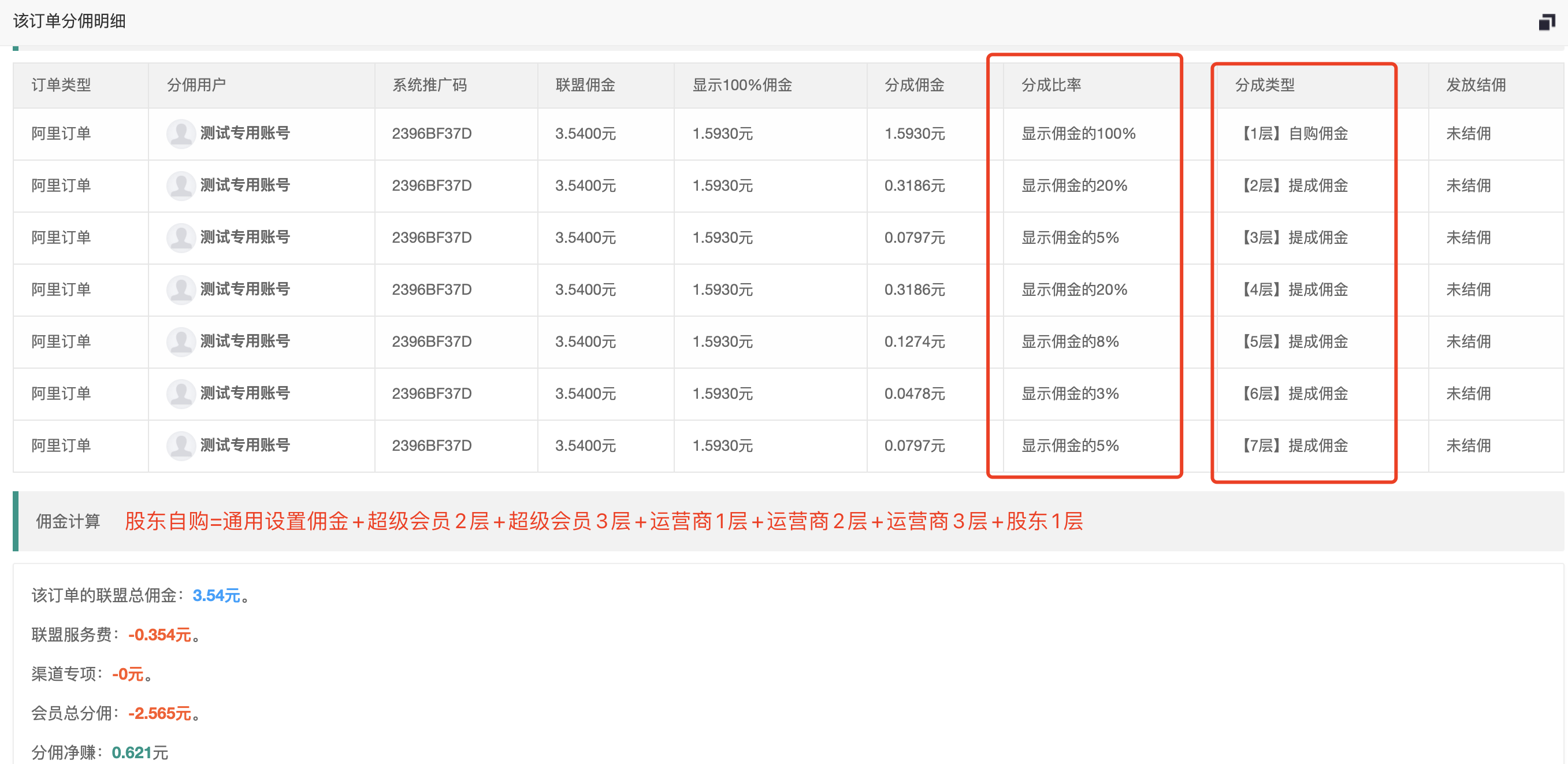This screenshot has height=764, width=1568.
Task: Click promotion code 2396BF37D in the first row
Action: click(432, 133)
